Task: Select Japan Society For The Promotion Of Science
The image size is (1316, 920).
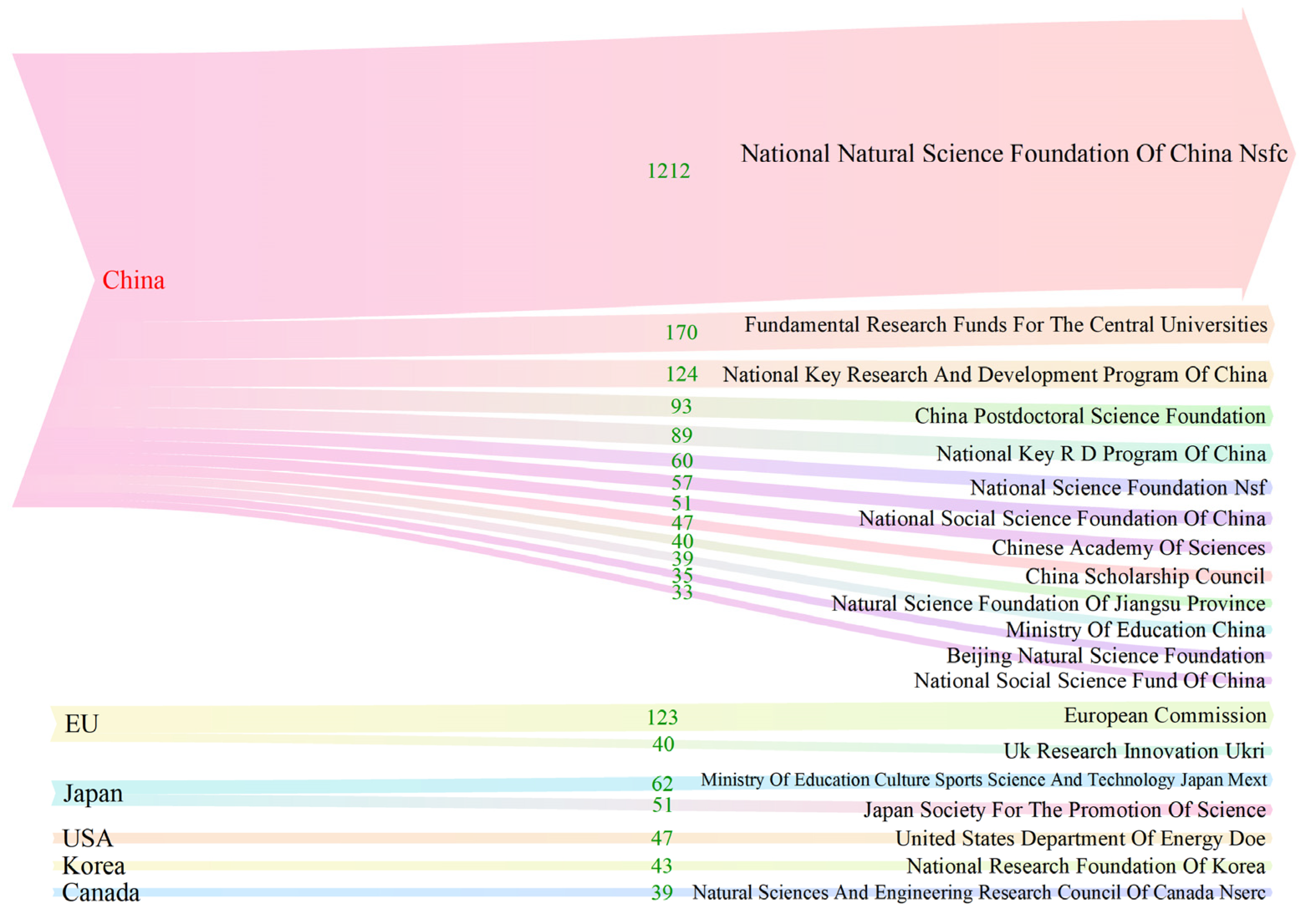Action: (x=1064, y=809)
